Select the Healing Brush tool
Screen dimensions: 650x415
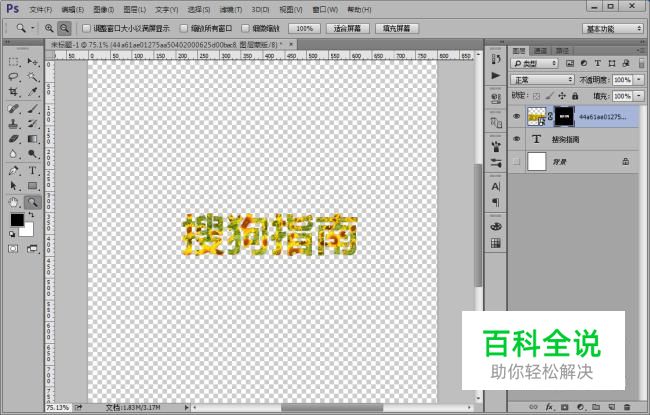tap(13, 109)
